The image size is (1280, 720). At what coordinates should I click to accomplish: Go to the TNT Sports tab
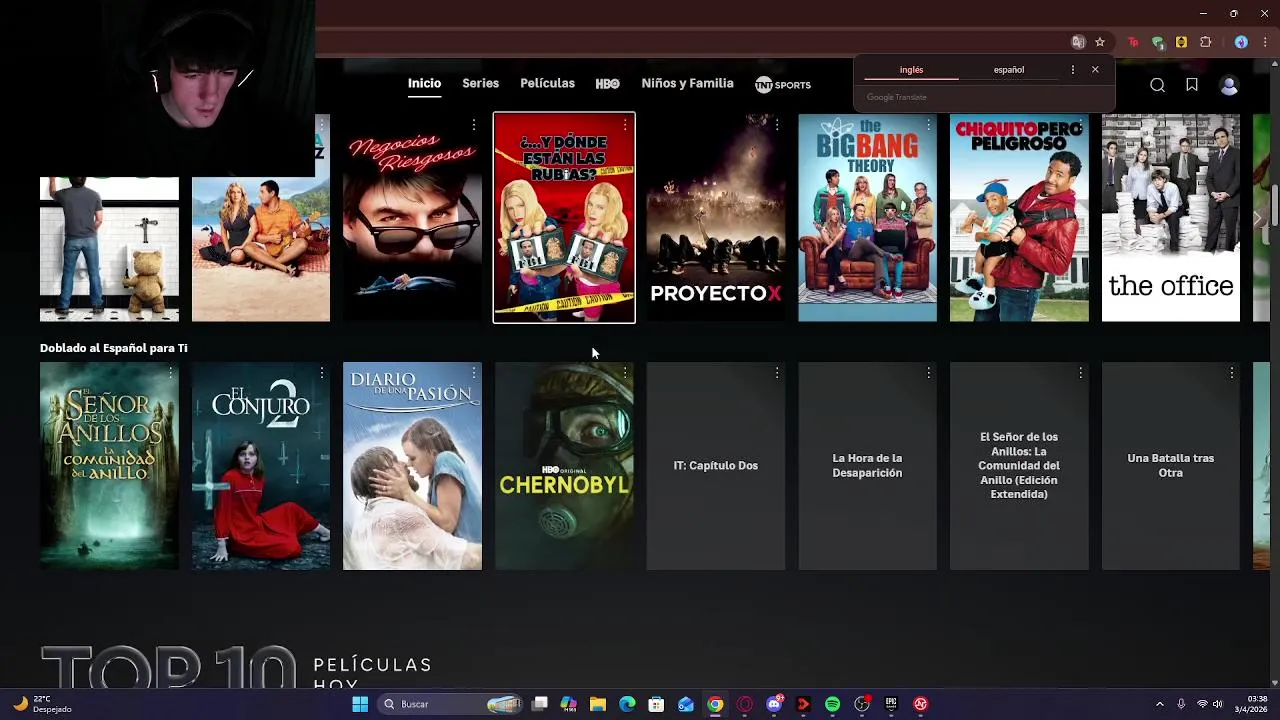(x=783, y=85)
